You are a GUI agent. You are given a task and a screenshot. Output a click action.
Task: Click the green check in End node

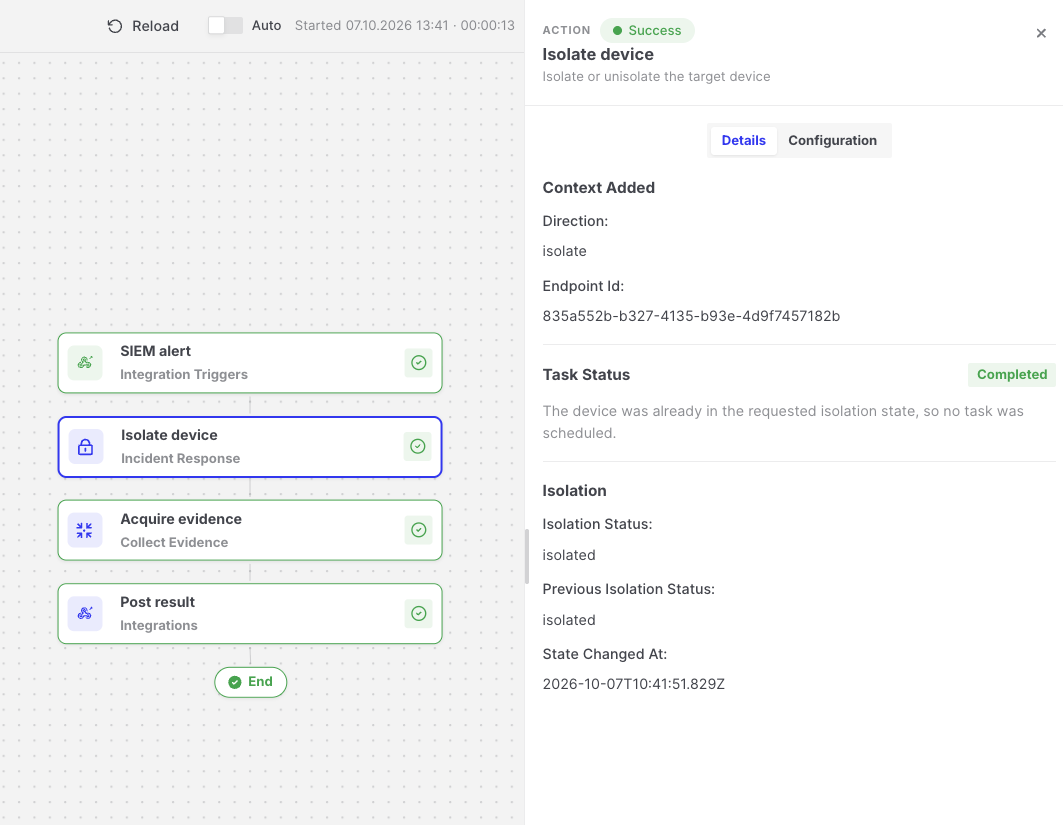pyautogui.click(x=235, y=682)
